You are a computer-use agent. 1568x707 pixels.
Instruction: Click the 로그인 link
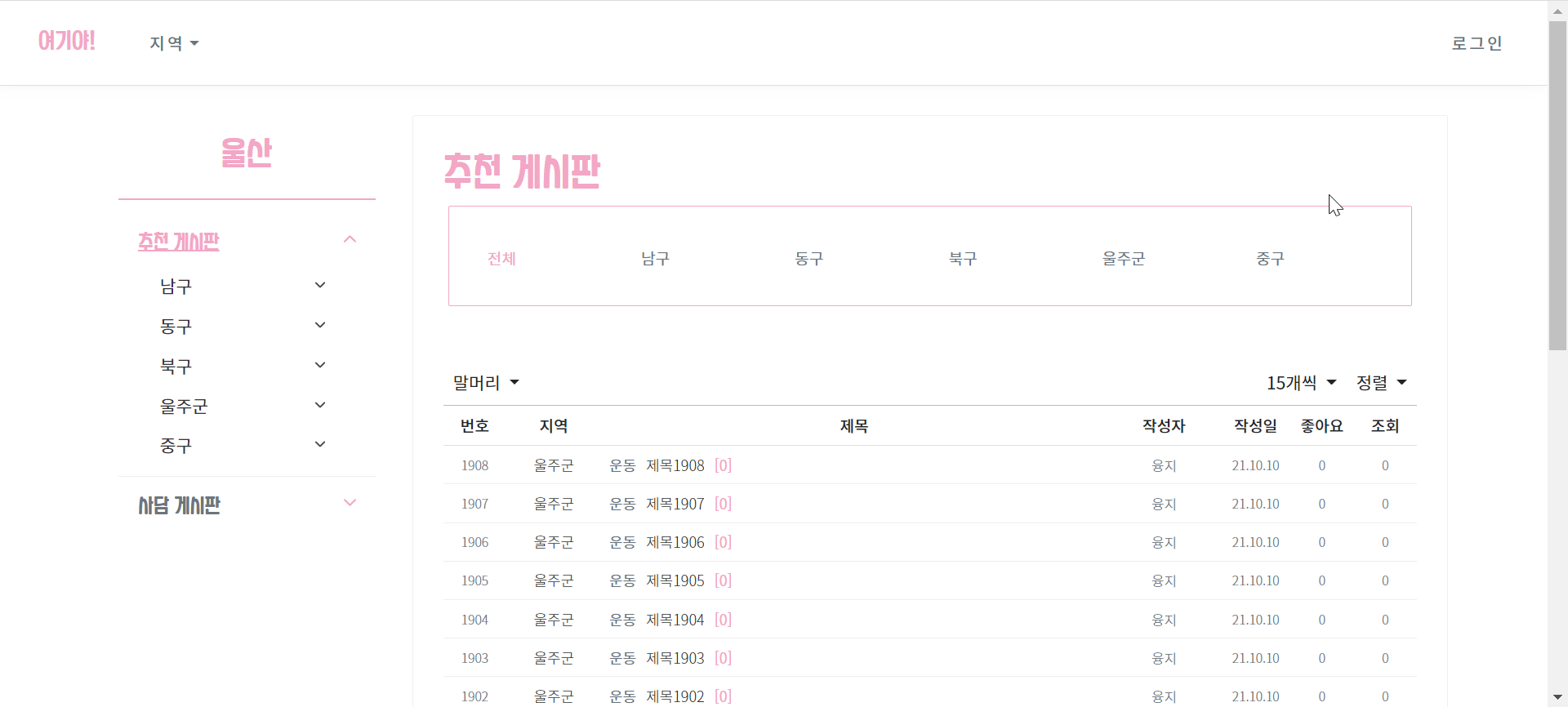(x=1477, y=43)
